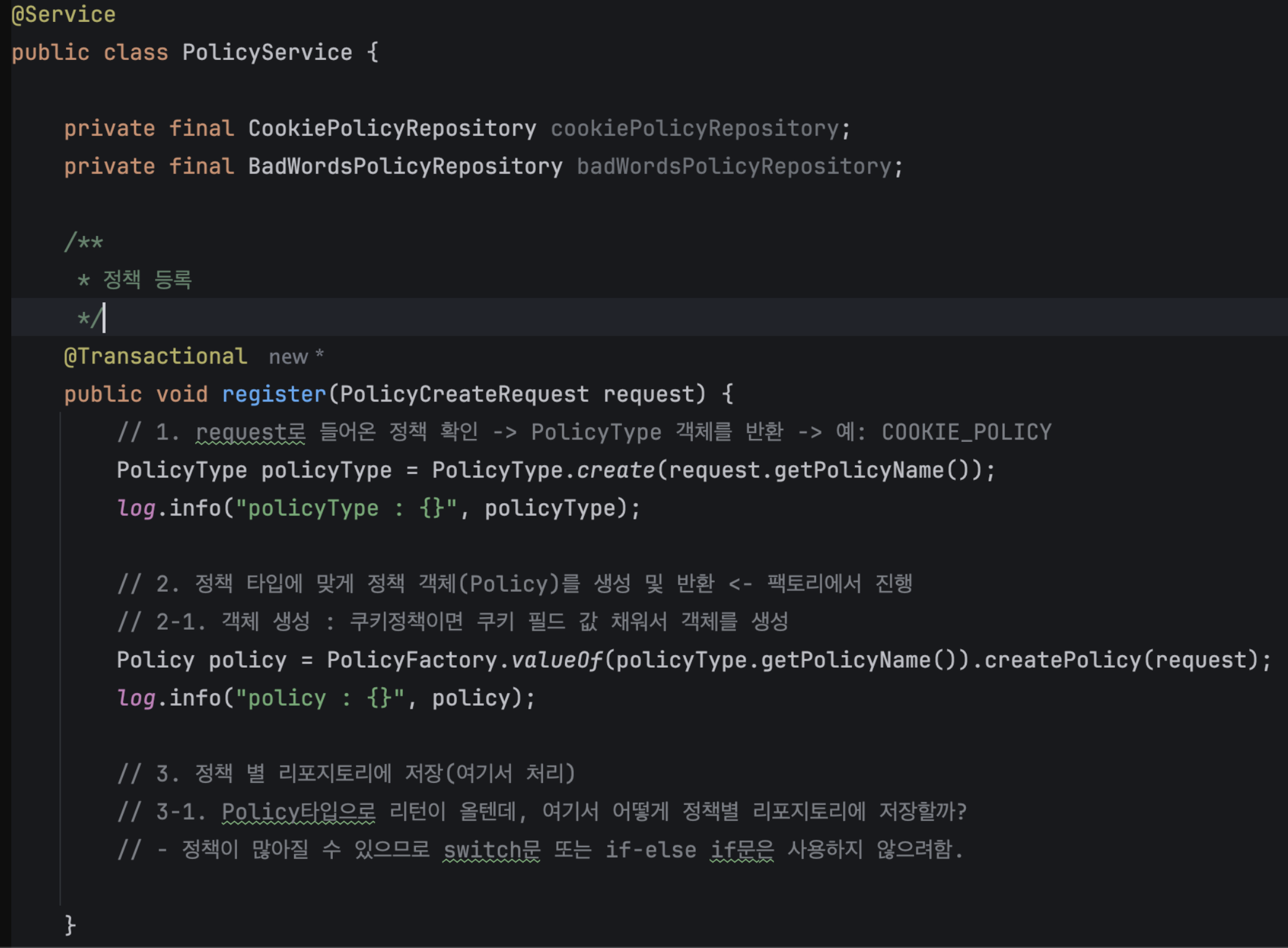The image size is (1288, 948).
Task: Click the "policy : {}" log string
Action: pyautogui.click(x=320, y=699)
